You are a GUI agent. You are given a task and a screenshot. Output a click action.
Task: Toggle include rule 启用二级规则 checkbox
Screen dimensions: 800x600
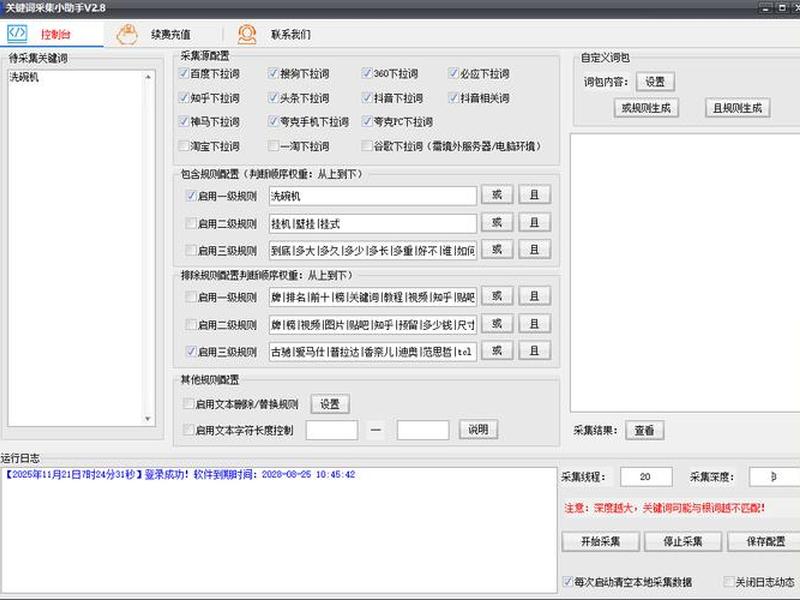(x=191, y=223)
